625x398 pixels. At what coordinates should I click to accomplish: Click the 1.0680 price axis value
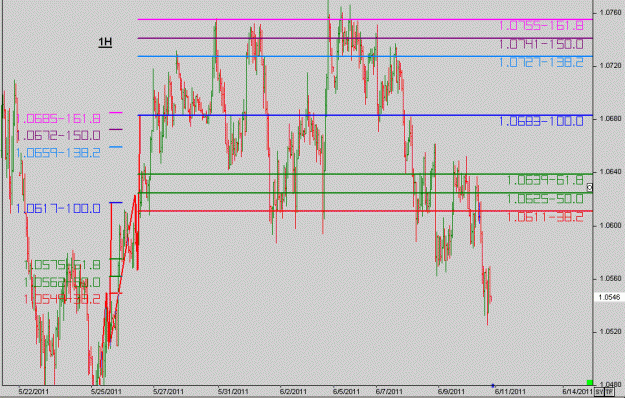coord(610,119)
